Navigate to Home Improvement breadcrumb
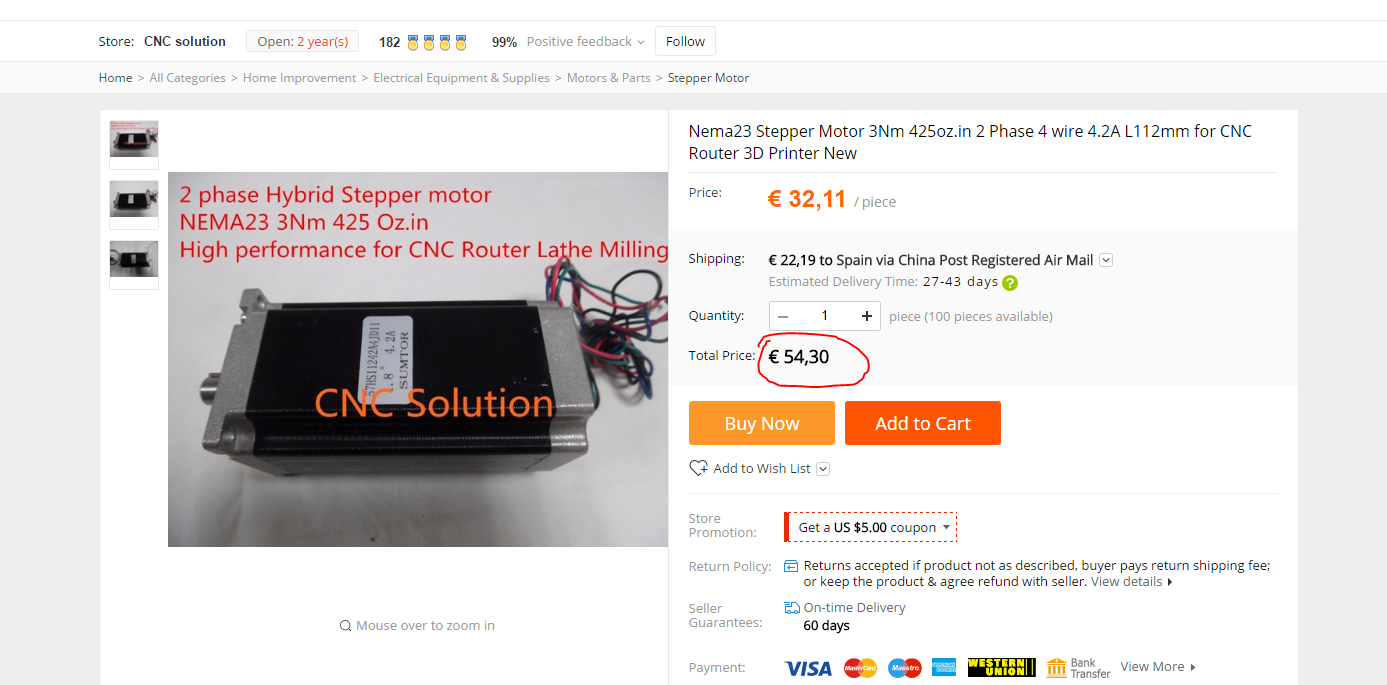The image size is (1387, 685). (x=300, y=78)
